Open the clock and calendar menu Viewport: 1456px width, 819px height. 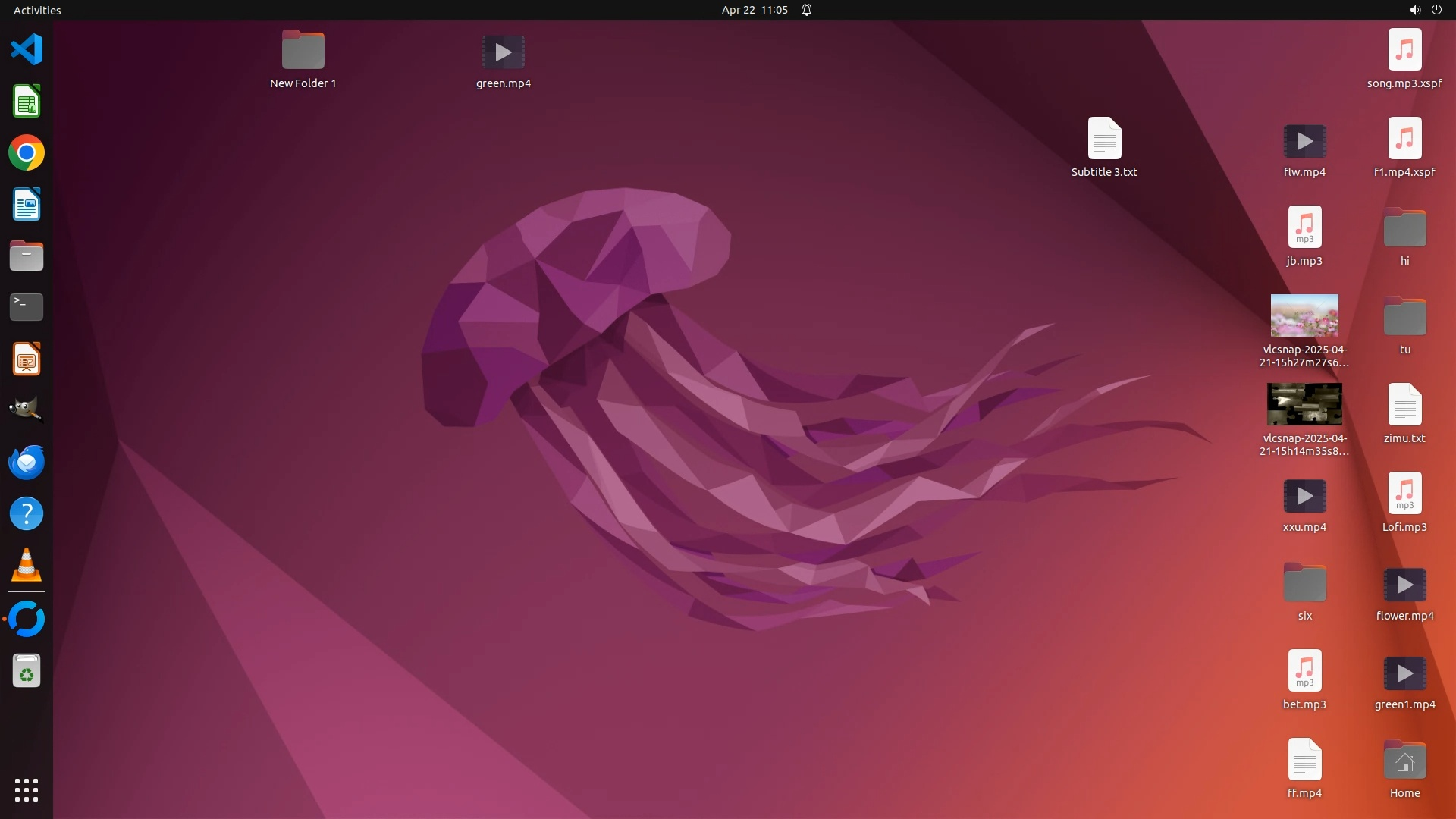[754, 10]
